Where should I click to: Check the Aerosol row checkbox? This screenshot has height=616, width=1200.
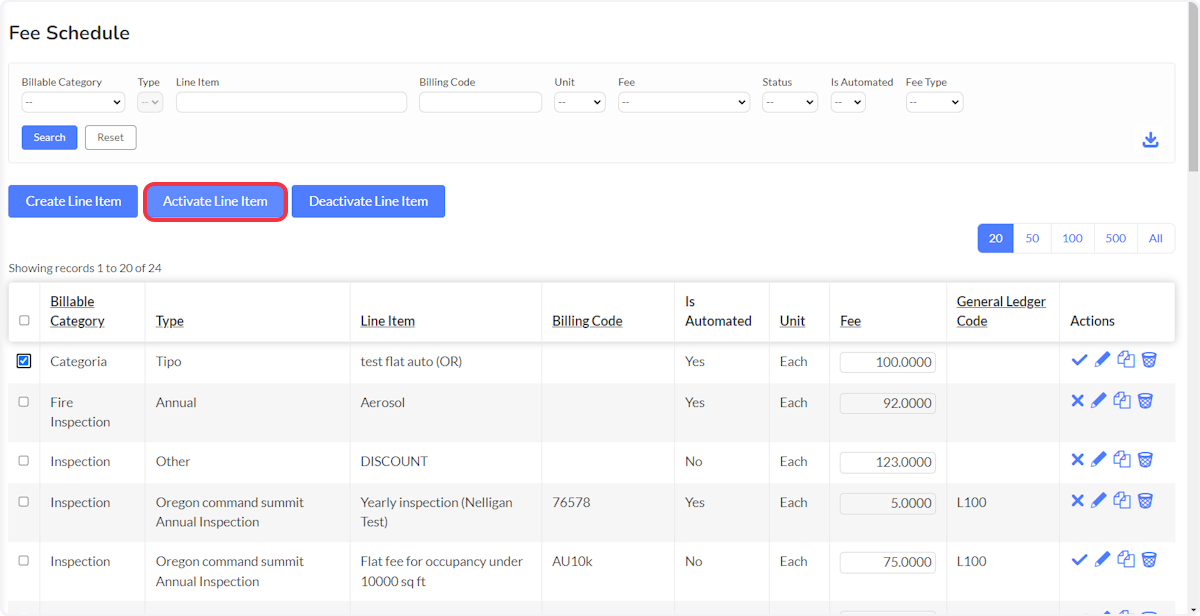click(24, 402)
